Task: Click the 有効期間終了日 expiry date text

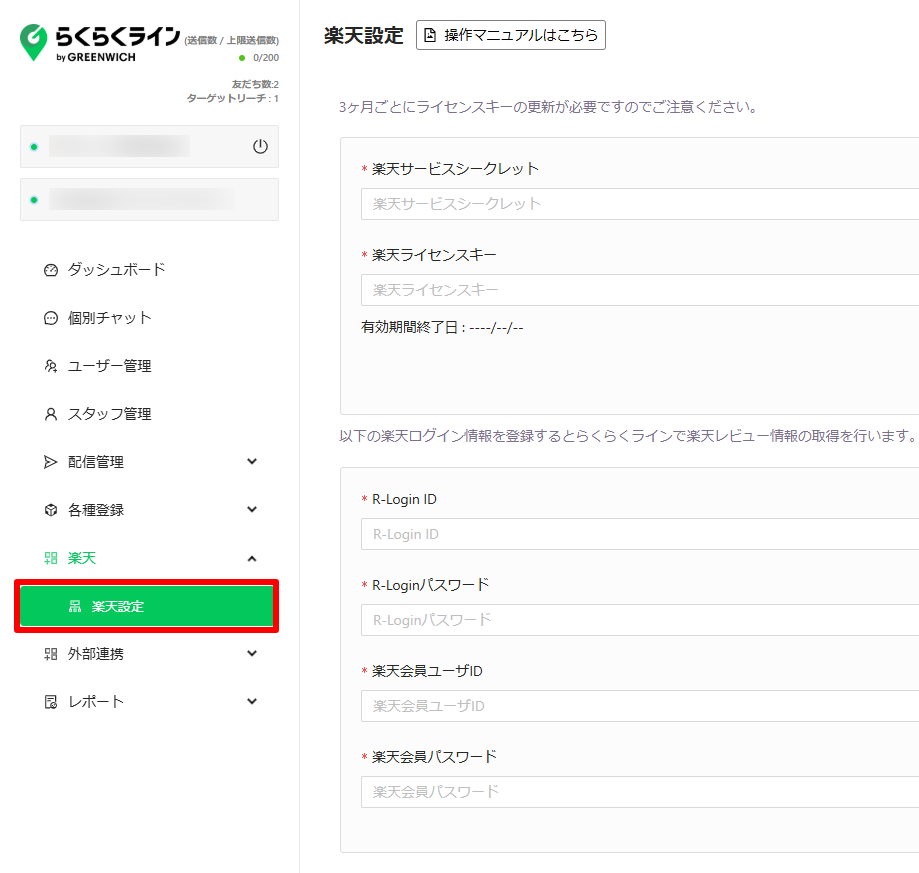Action: coord(442,327)
